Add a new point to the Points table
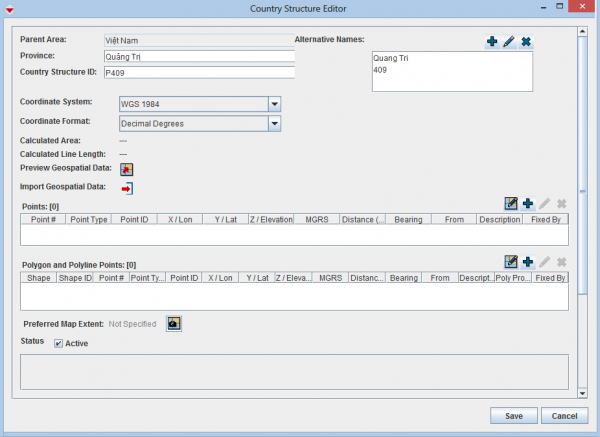Image resolution: width=600 pixels, height=437 pixels. (x=528, y=204)
